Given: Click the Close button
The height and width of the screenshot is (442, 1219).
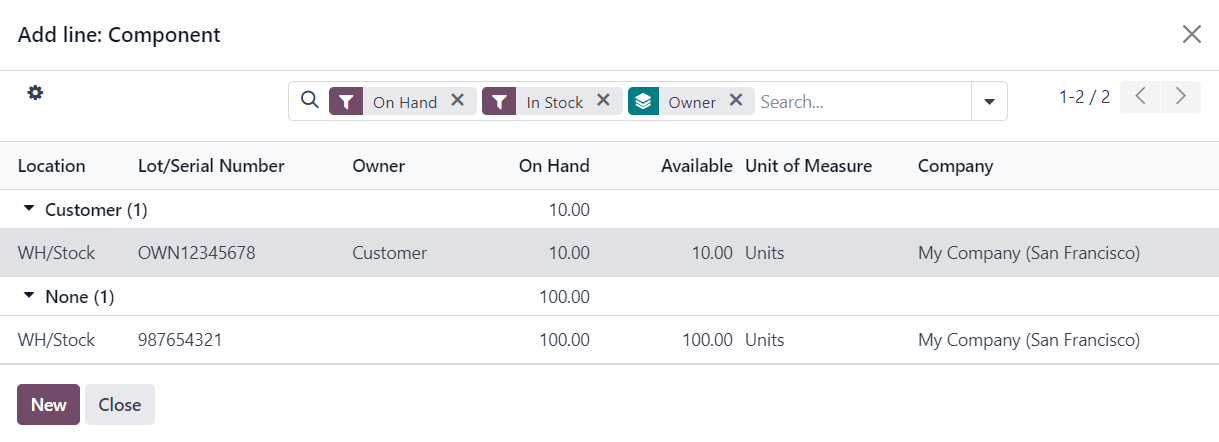Looking at the screenshot, I should click(x=120, y=405).
